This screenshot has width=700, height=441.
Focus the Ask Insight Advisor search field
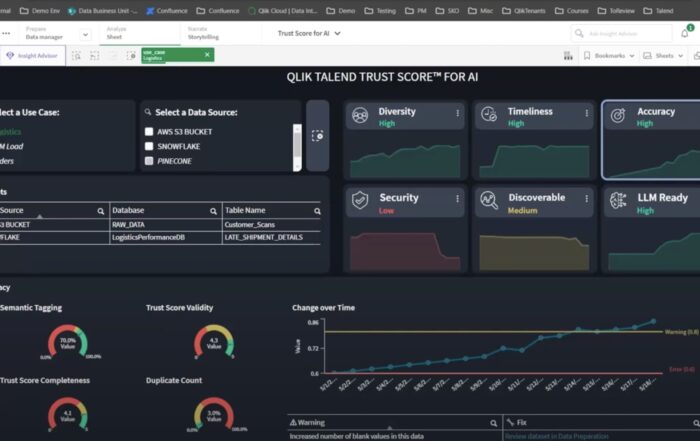(x=621, y=33)
